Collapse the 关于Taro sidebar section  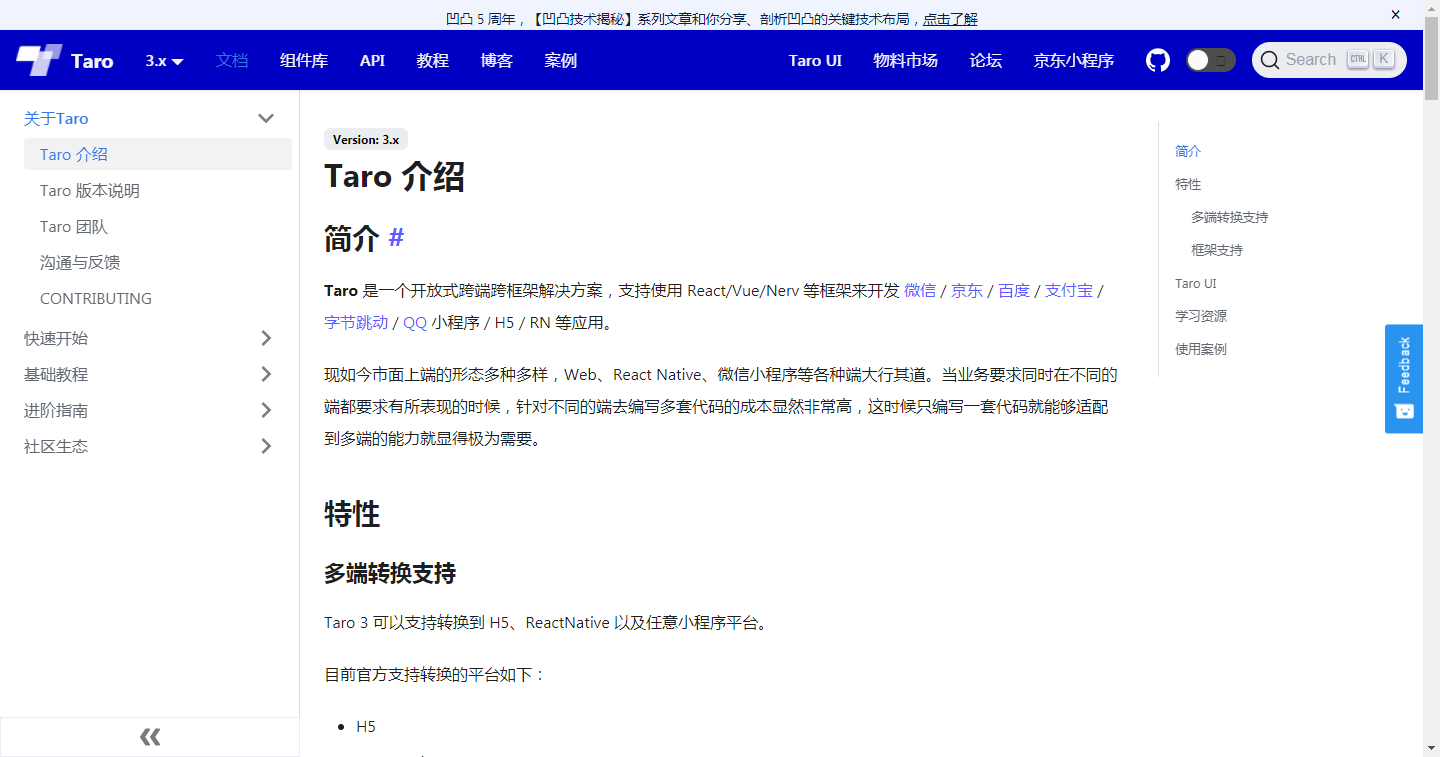point(266,118)
